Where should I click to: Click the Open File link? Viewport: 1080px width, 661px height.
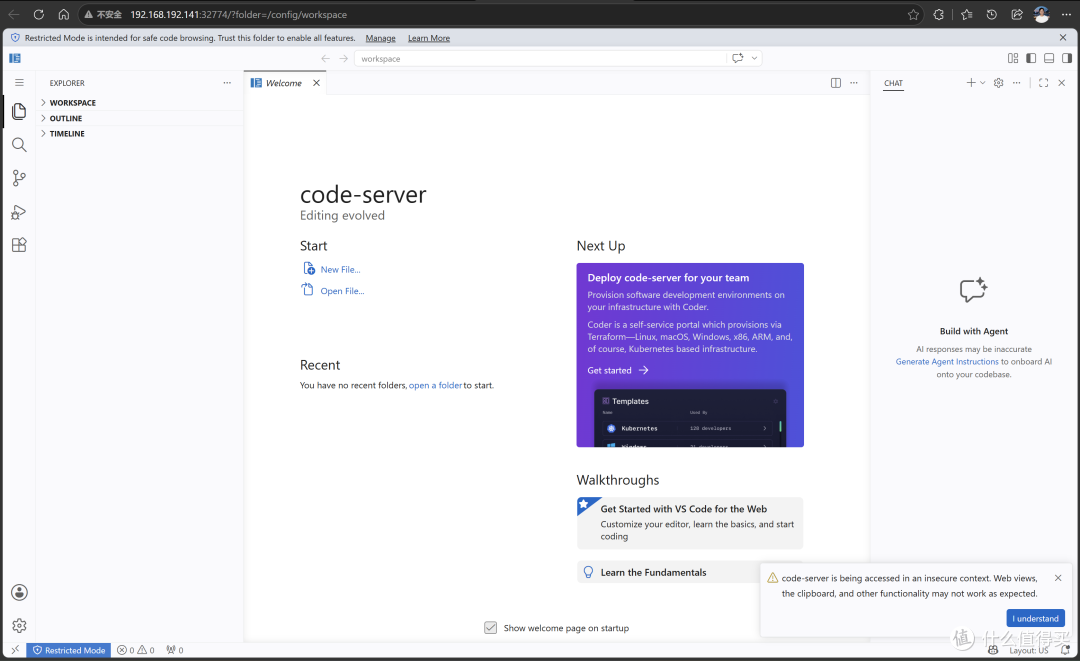(x=342, y=291)
